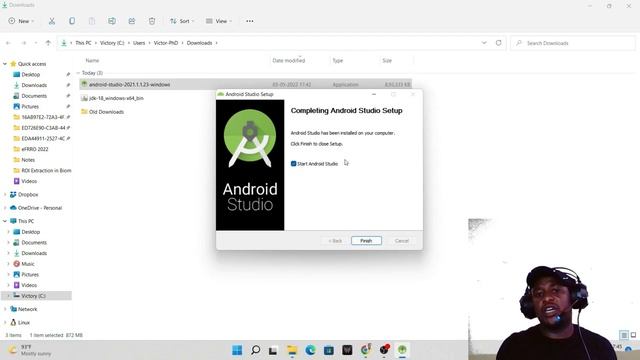Collapse the This PC tree node
640x360 pixels.
pos(5,221)
